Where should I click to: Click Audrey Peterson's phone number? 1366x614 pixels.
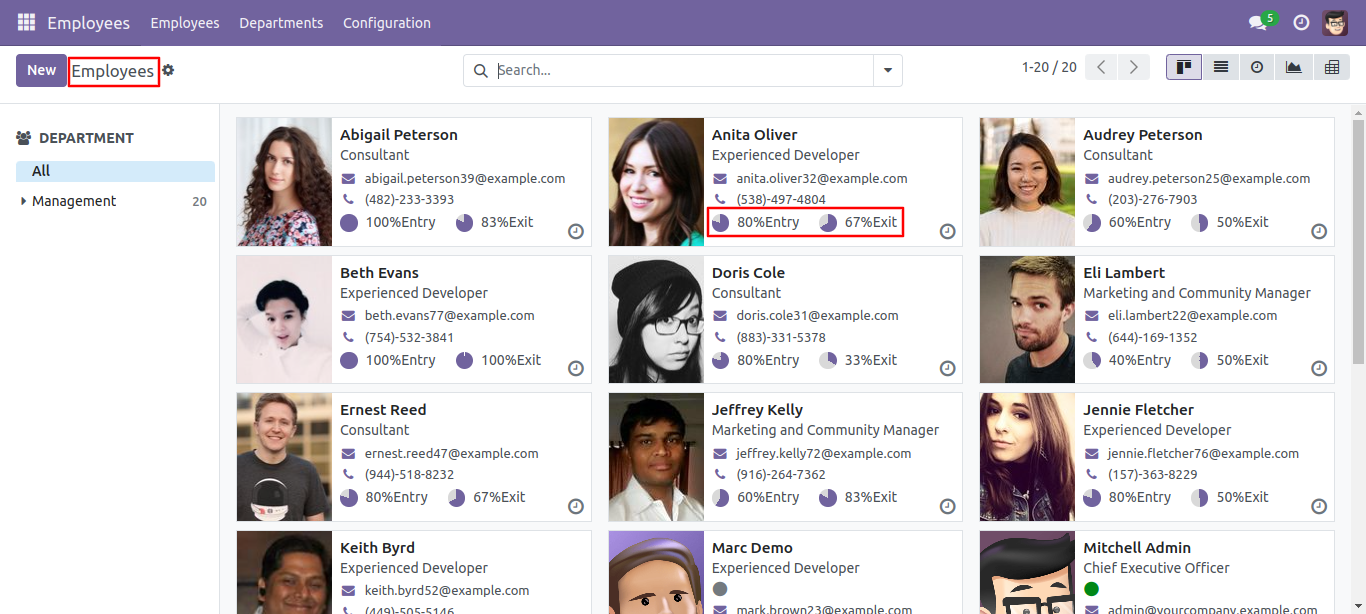[1153, 199]
